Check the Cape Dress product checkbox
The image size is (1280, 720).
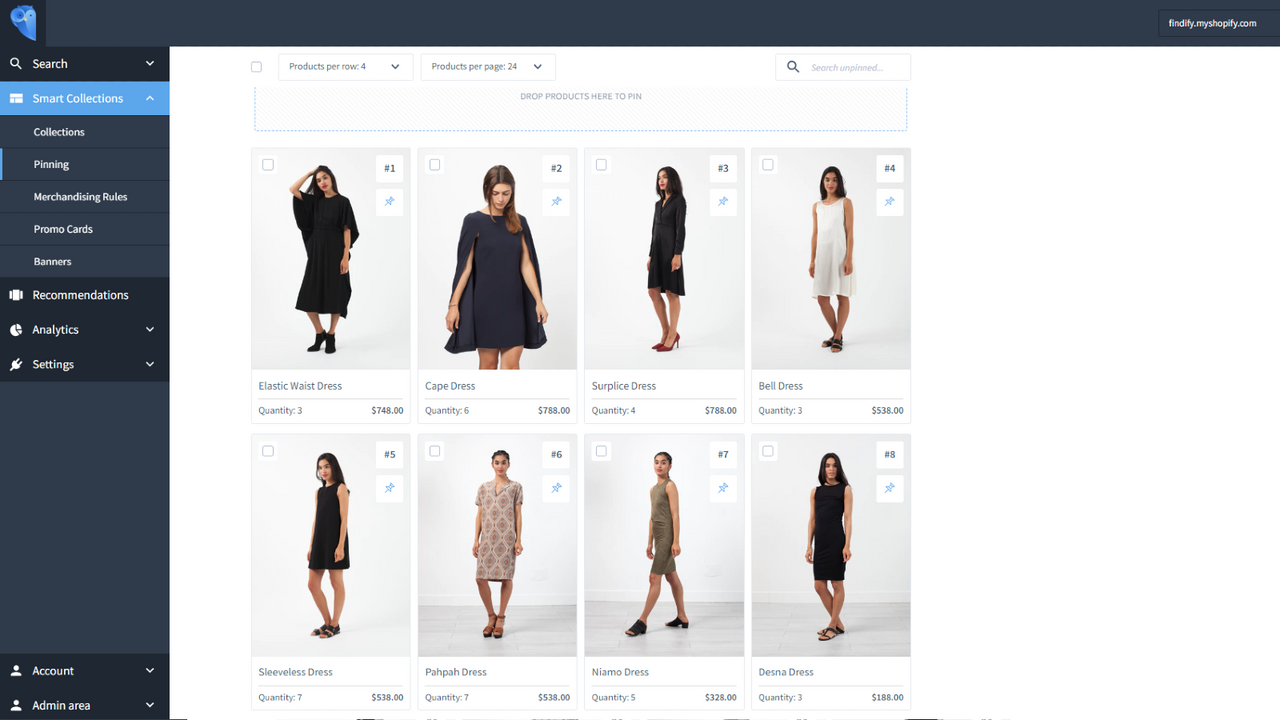point(434,164)
